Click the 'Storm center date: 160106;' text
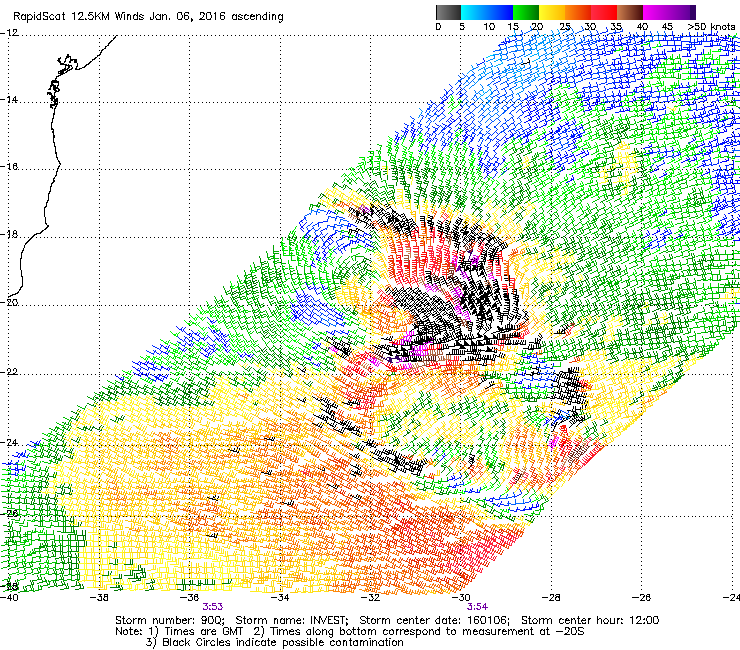The width and height of the screenshot is (740, 650). [435, 620]
